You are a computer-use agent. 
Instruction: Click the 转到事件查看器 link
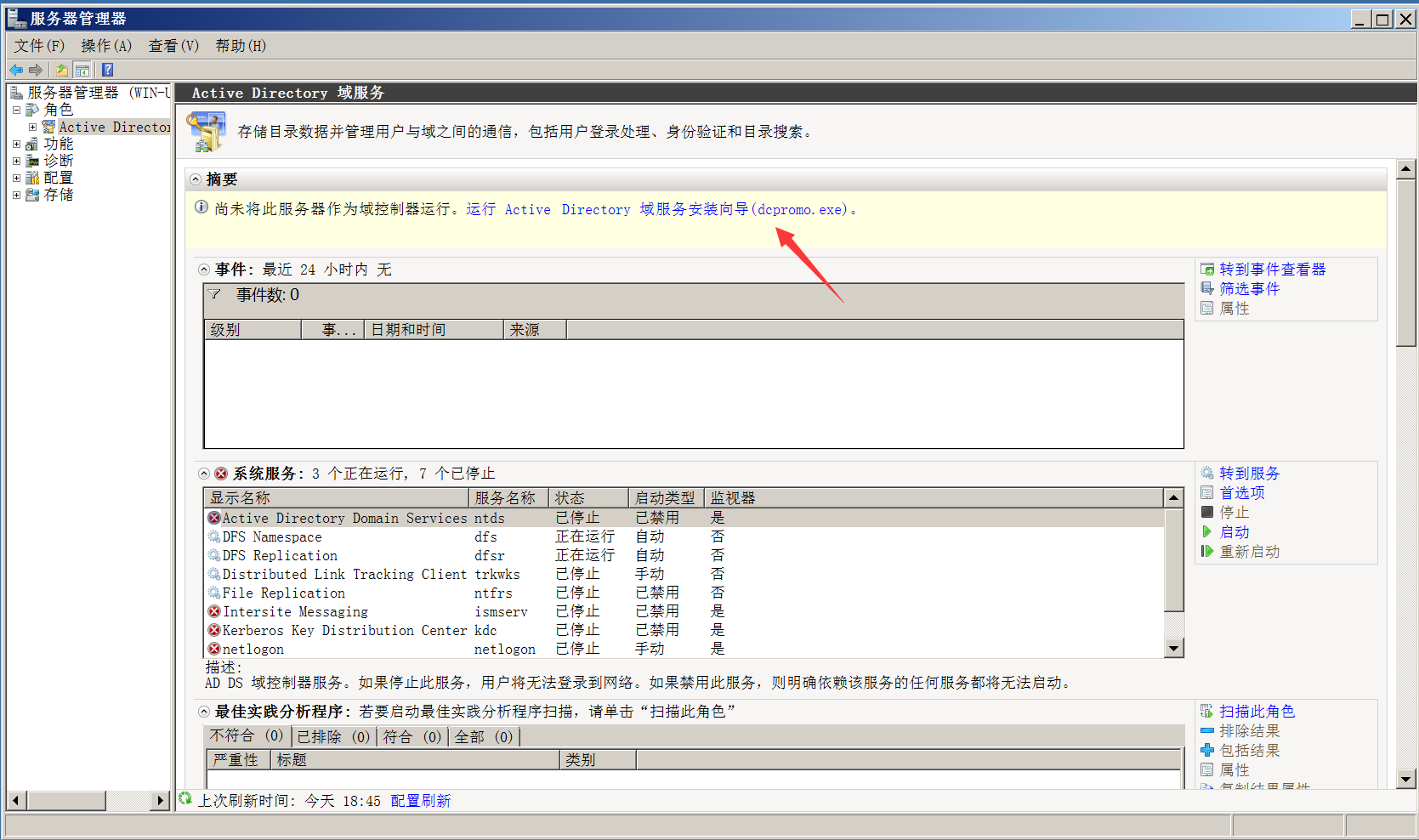click(1273, 270)
